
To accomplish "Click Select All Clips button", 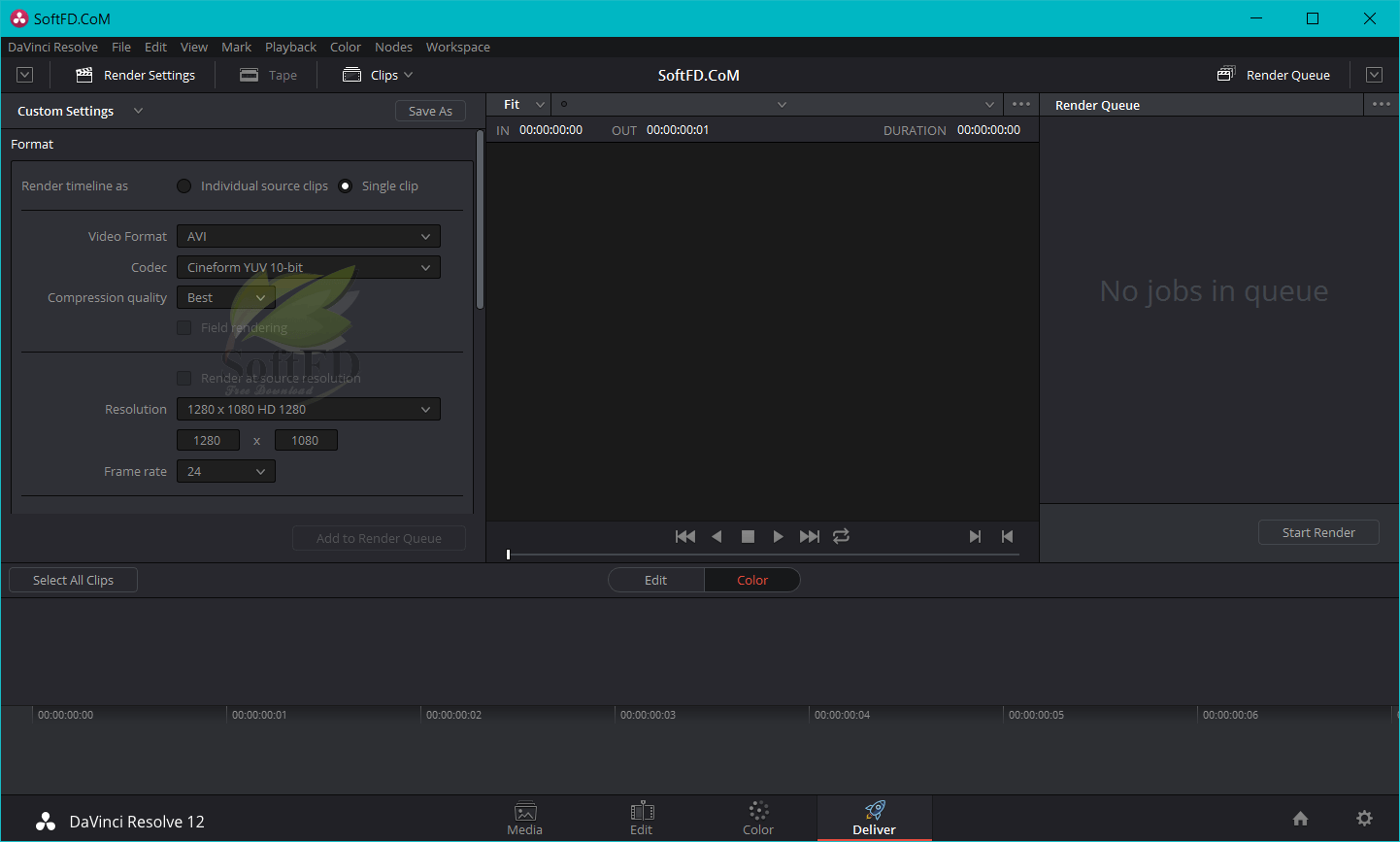I will click(73, 580).
